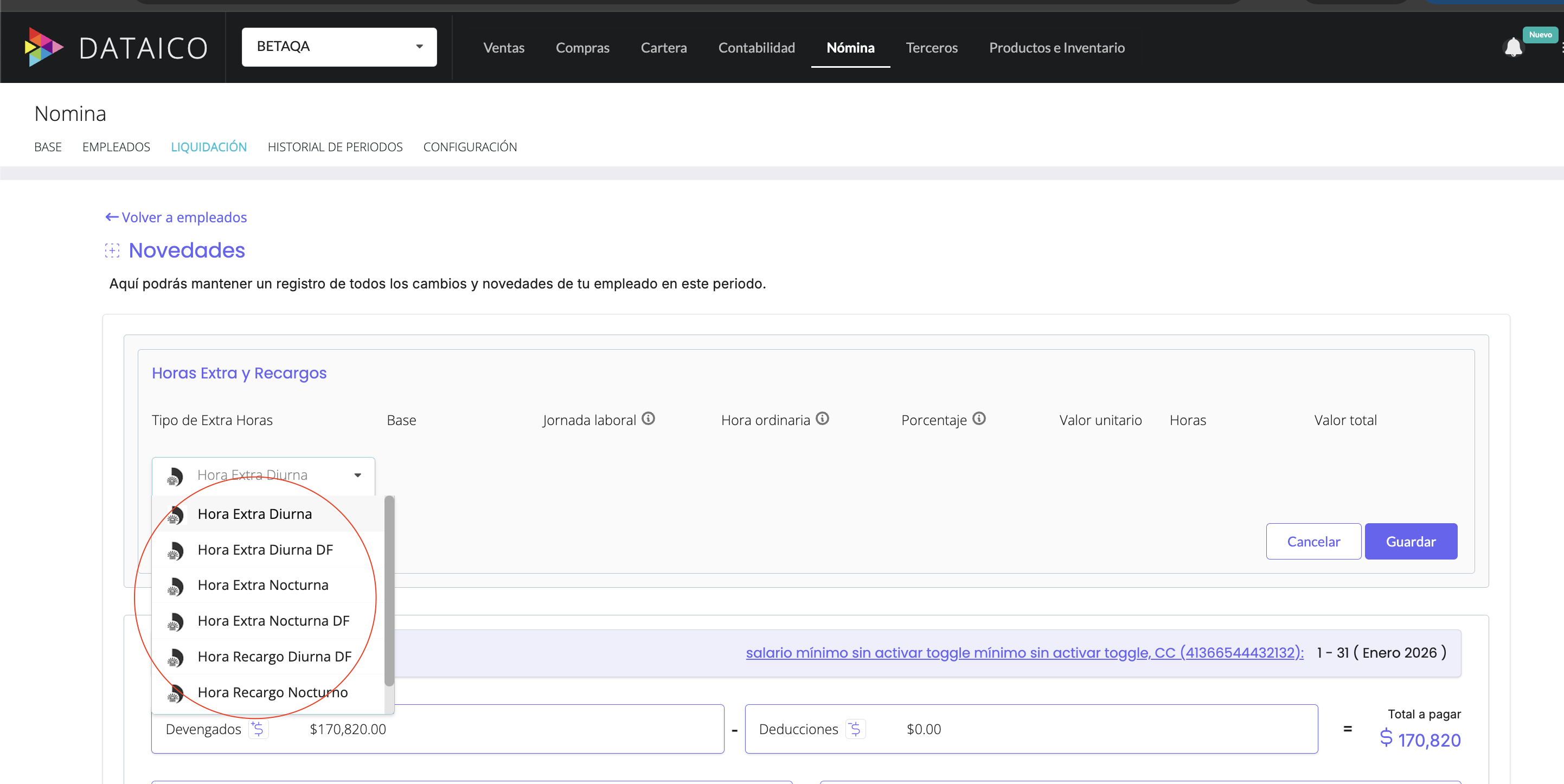Click the back arrow before Volver a empleados
The width and height of the screenshot is (1564, 784).
pyautogui.click(x=112, y=217)
